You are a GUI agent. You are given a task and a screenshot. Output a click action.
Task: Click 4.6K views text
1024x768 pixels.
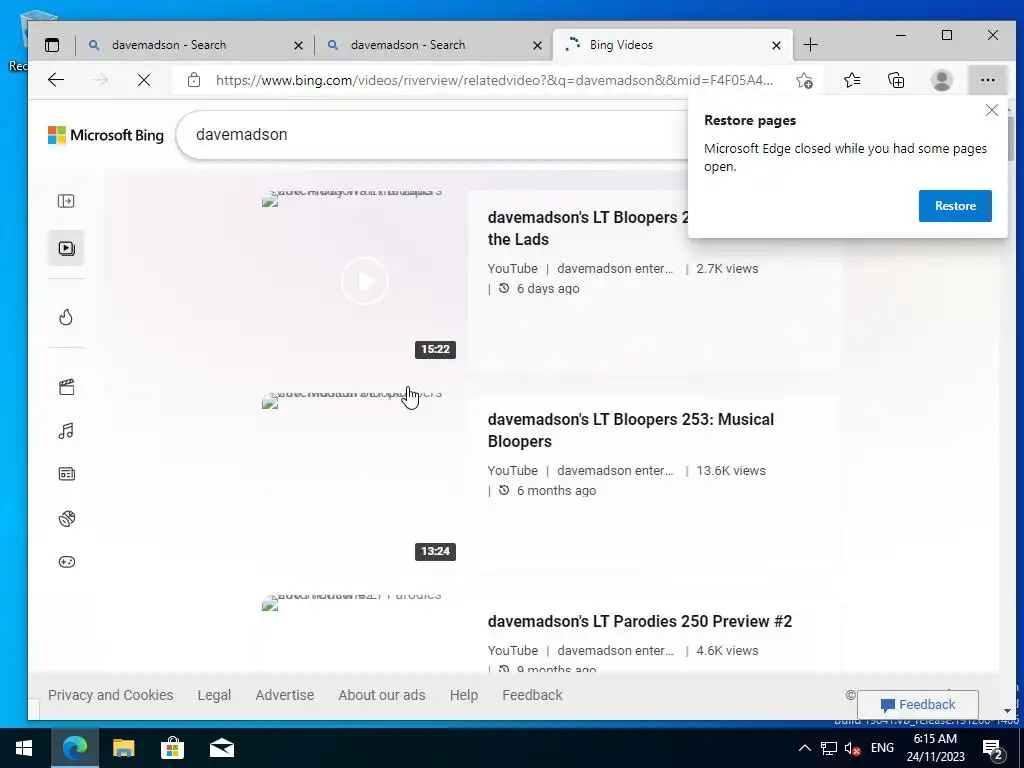[x=727, y=650]
